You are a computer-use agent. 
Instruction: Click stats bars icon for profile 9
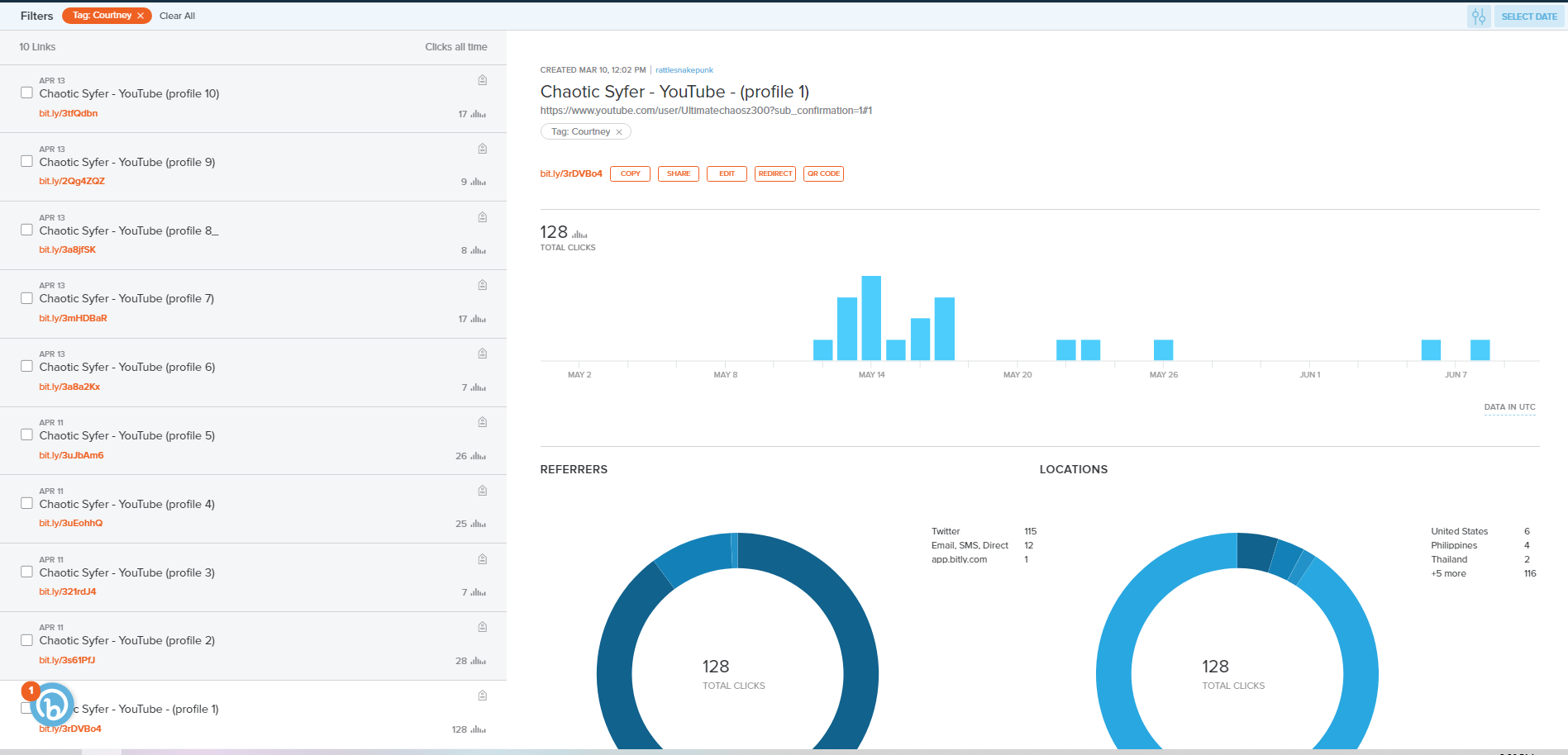(x=479, y=182)
